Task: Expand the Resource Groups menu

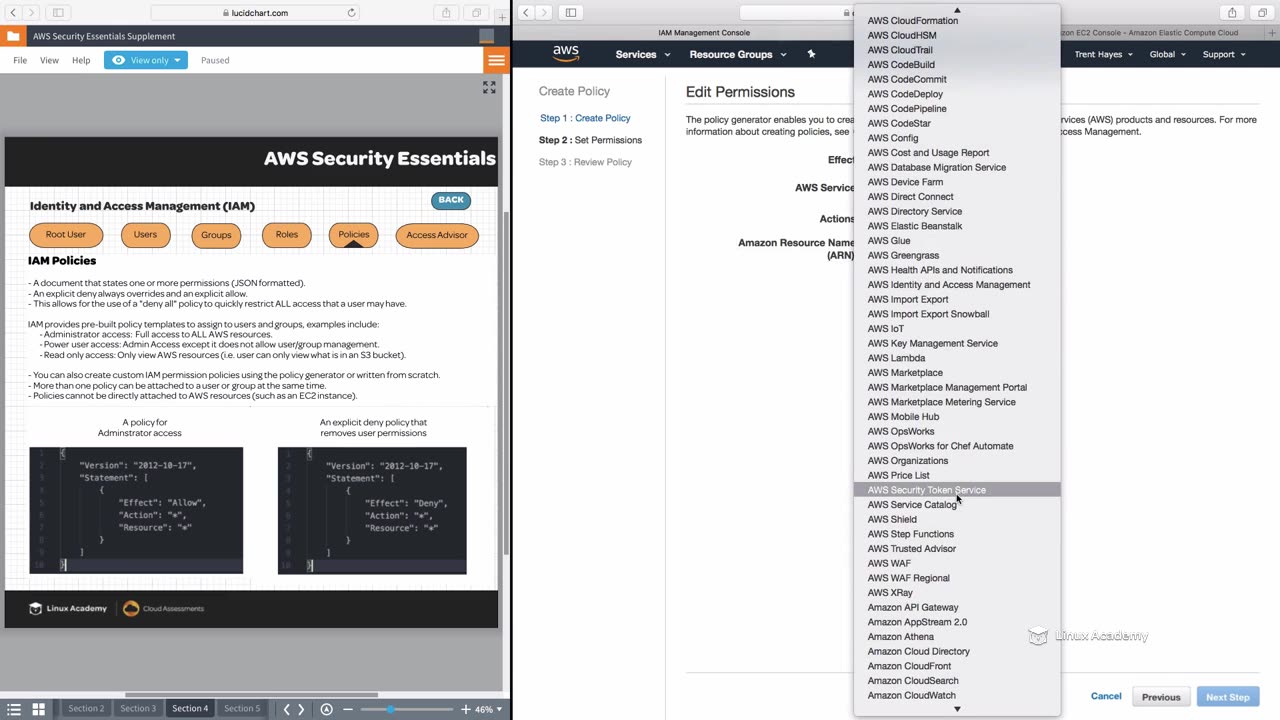Action: 738,54
